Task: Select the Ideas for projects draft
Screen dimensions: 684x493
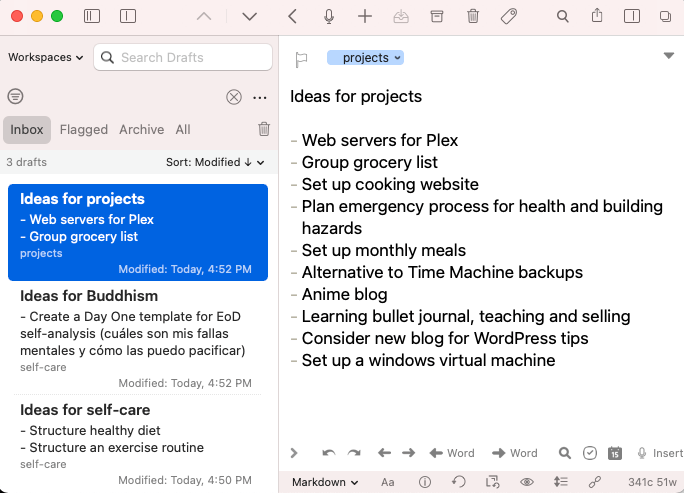Action: tap(138, 233)
